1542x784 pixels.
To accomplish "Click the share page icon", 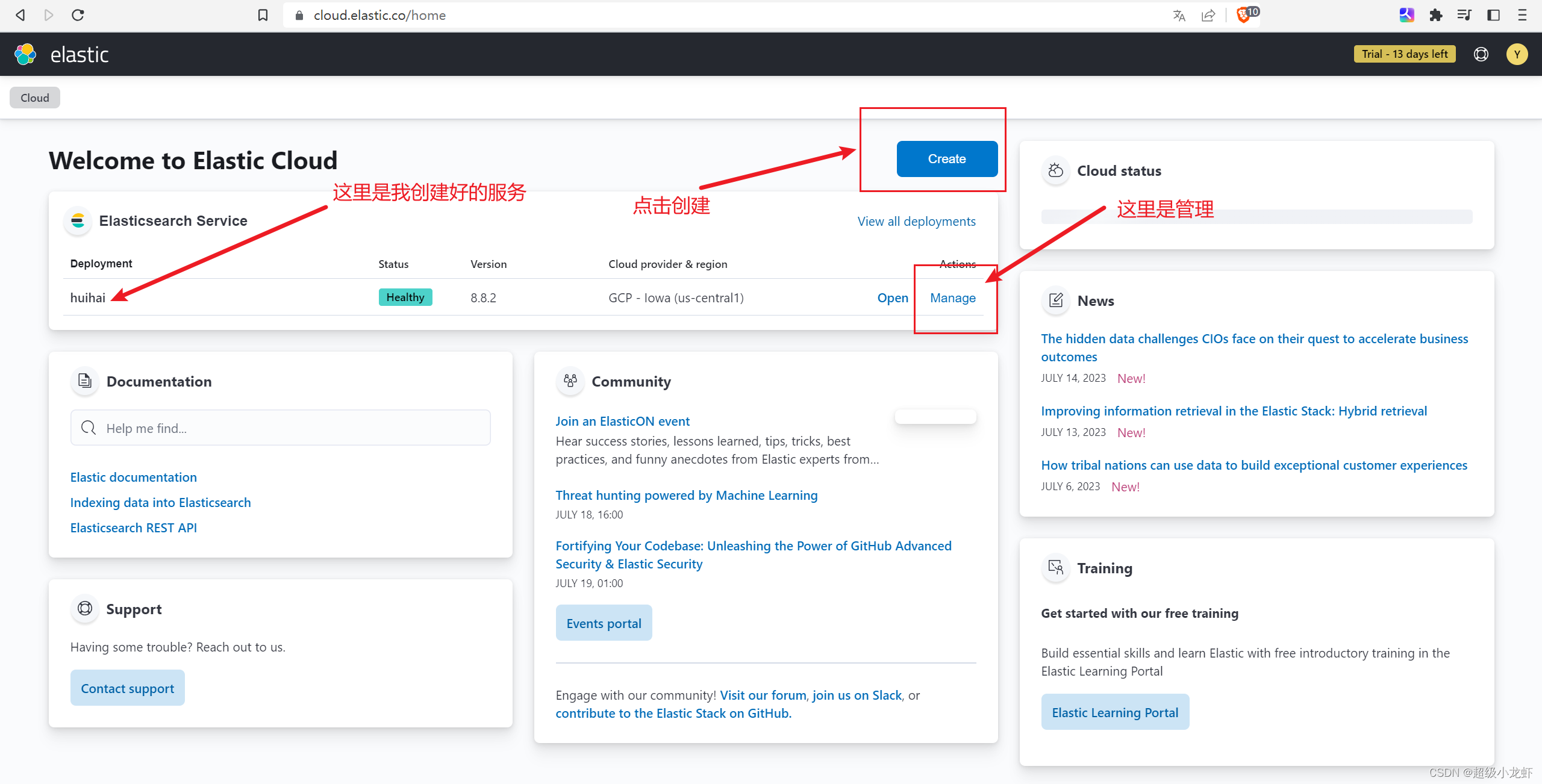I will [x=1208, y=16].
